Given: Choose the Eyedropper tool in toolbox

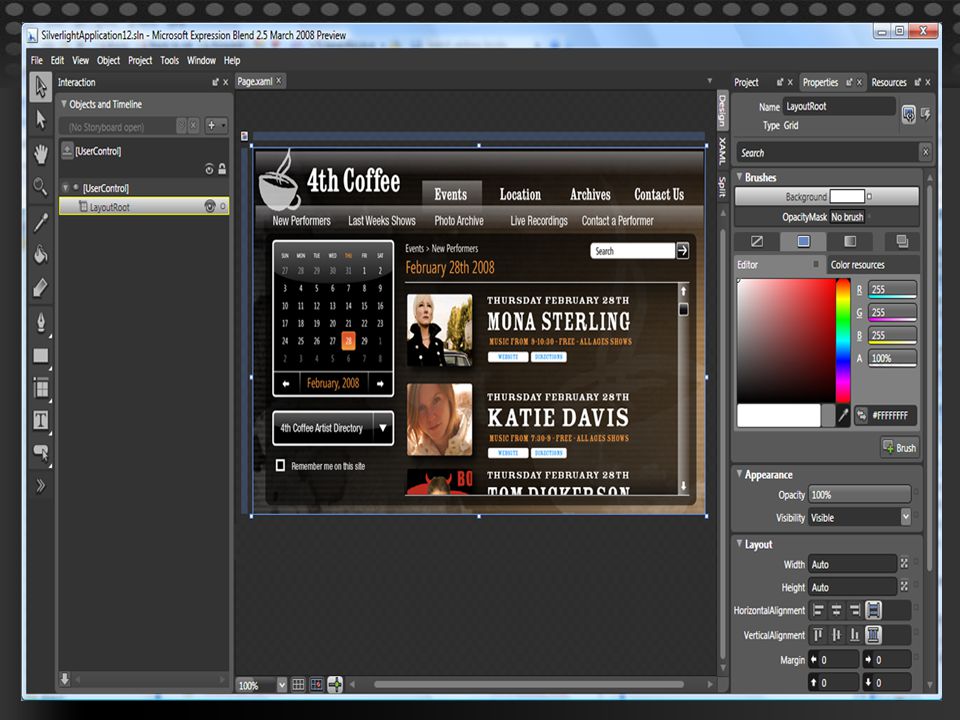Looking at the screenshot, I should 41,222.
